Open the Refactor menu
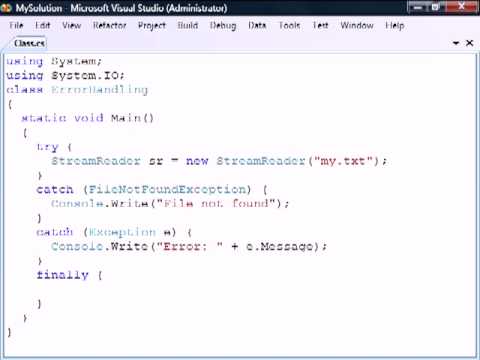Image resolution: width=480 pixels, height=360 pixels. (x=110, y=25)
